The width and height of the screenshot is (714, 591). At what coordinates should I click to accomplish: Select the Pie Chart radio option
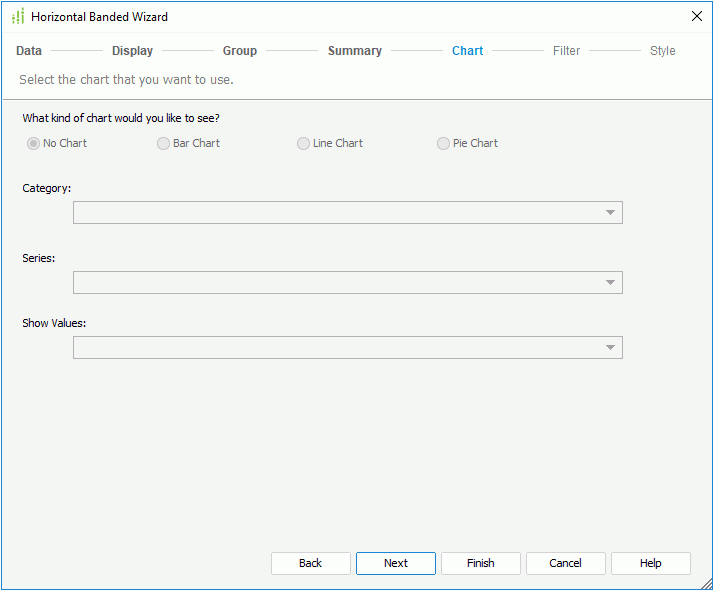(x=444, y=143)
